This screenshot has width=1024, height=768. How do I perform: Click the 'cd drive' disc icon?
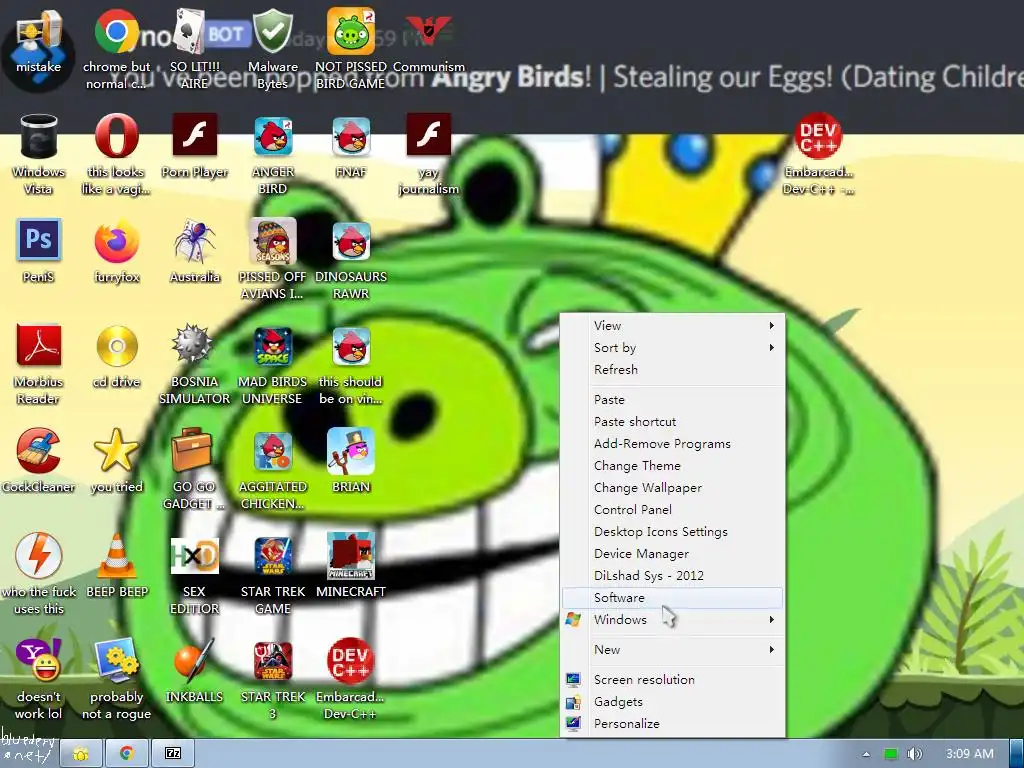pos(116,346)
